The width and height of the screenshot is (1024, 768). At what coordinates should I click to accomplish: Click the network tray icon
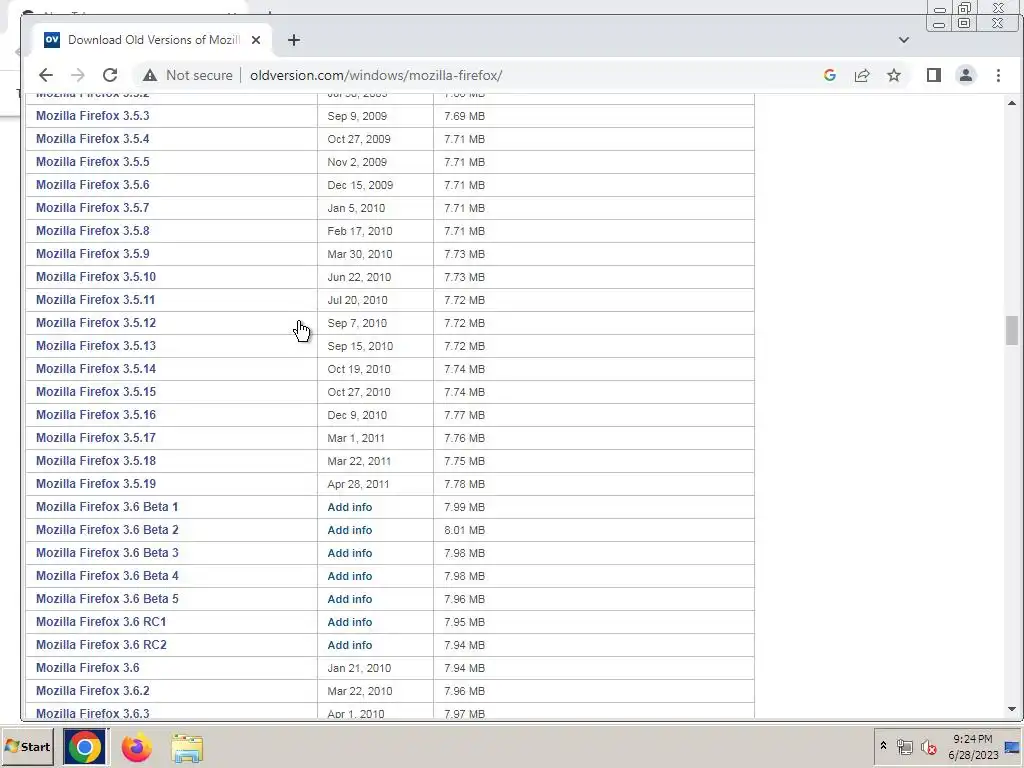click(904, 746)
